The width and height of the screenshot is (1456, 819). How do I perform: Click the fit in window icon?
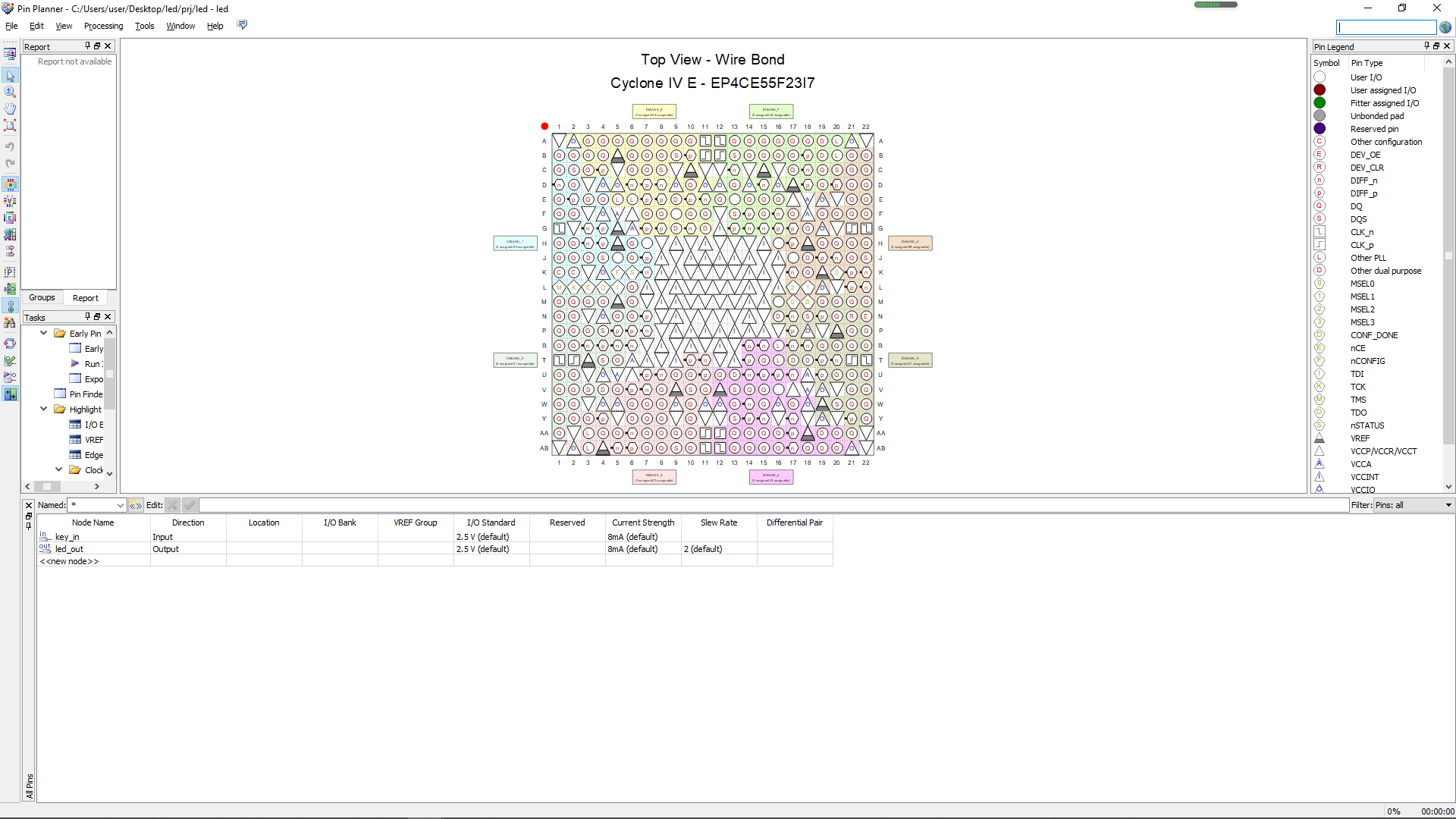pyautogui.click(x=11, y=125)
